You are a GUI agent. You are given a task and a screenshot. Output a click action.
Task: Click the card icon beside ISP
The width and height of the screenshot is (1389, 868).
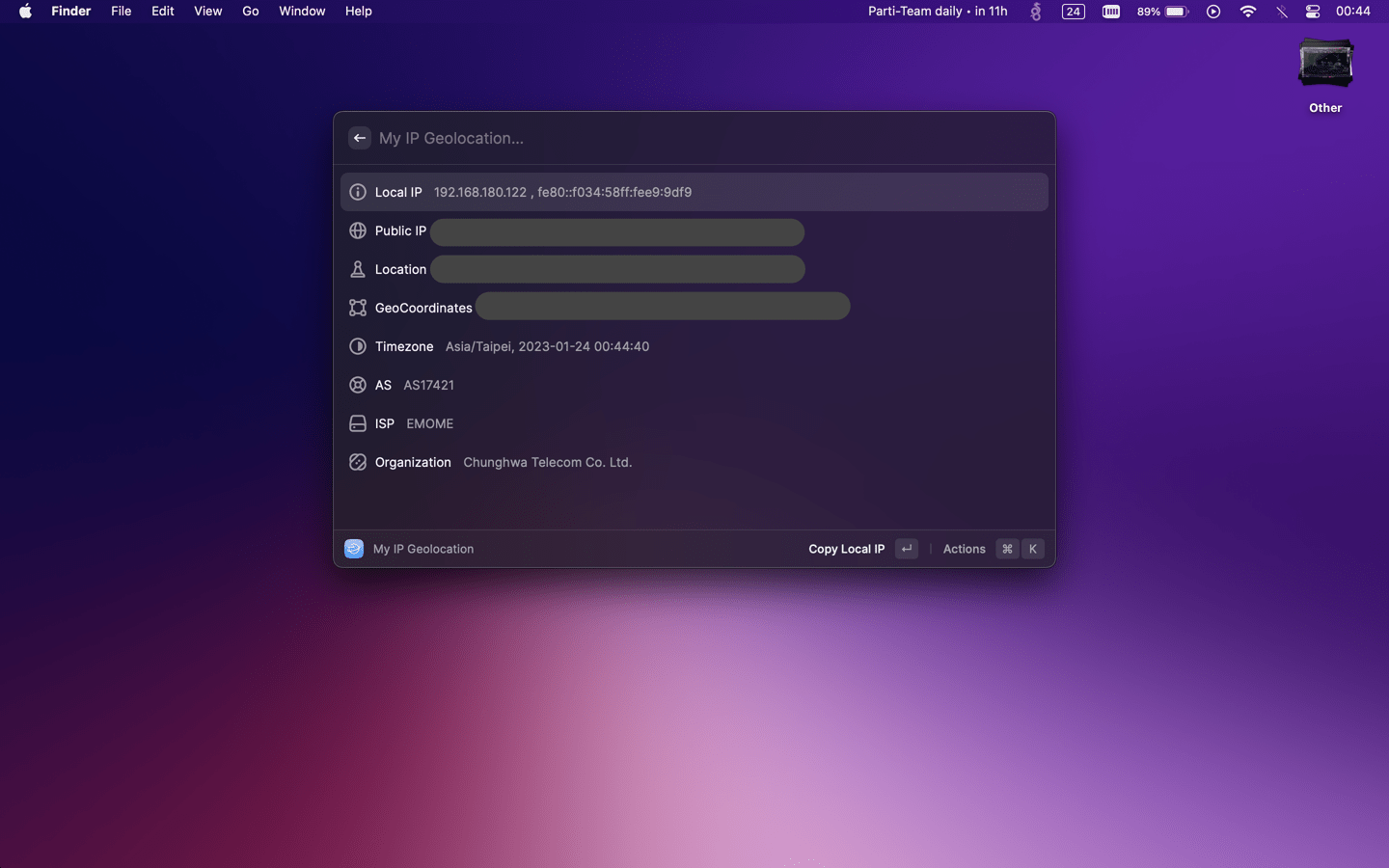(x=358, y=422)
